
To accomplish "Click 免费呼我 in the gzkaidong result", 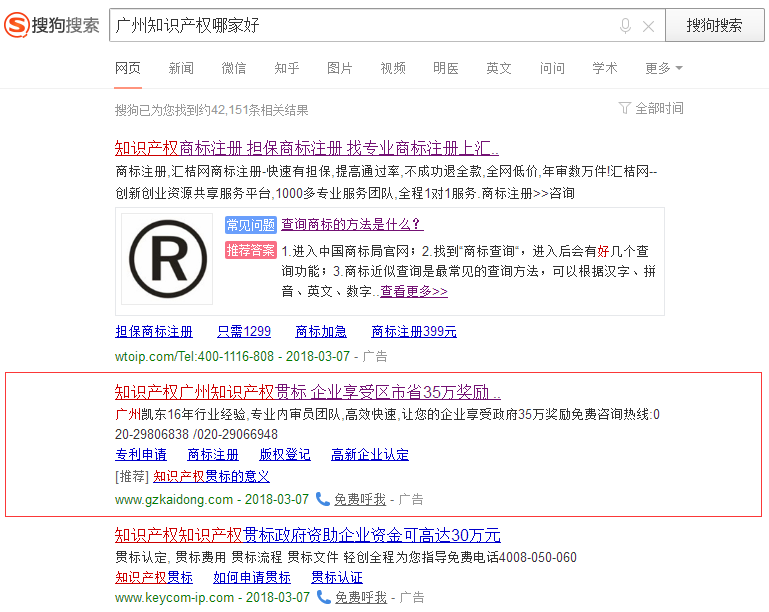I will point(360,499).
